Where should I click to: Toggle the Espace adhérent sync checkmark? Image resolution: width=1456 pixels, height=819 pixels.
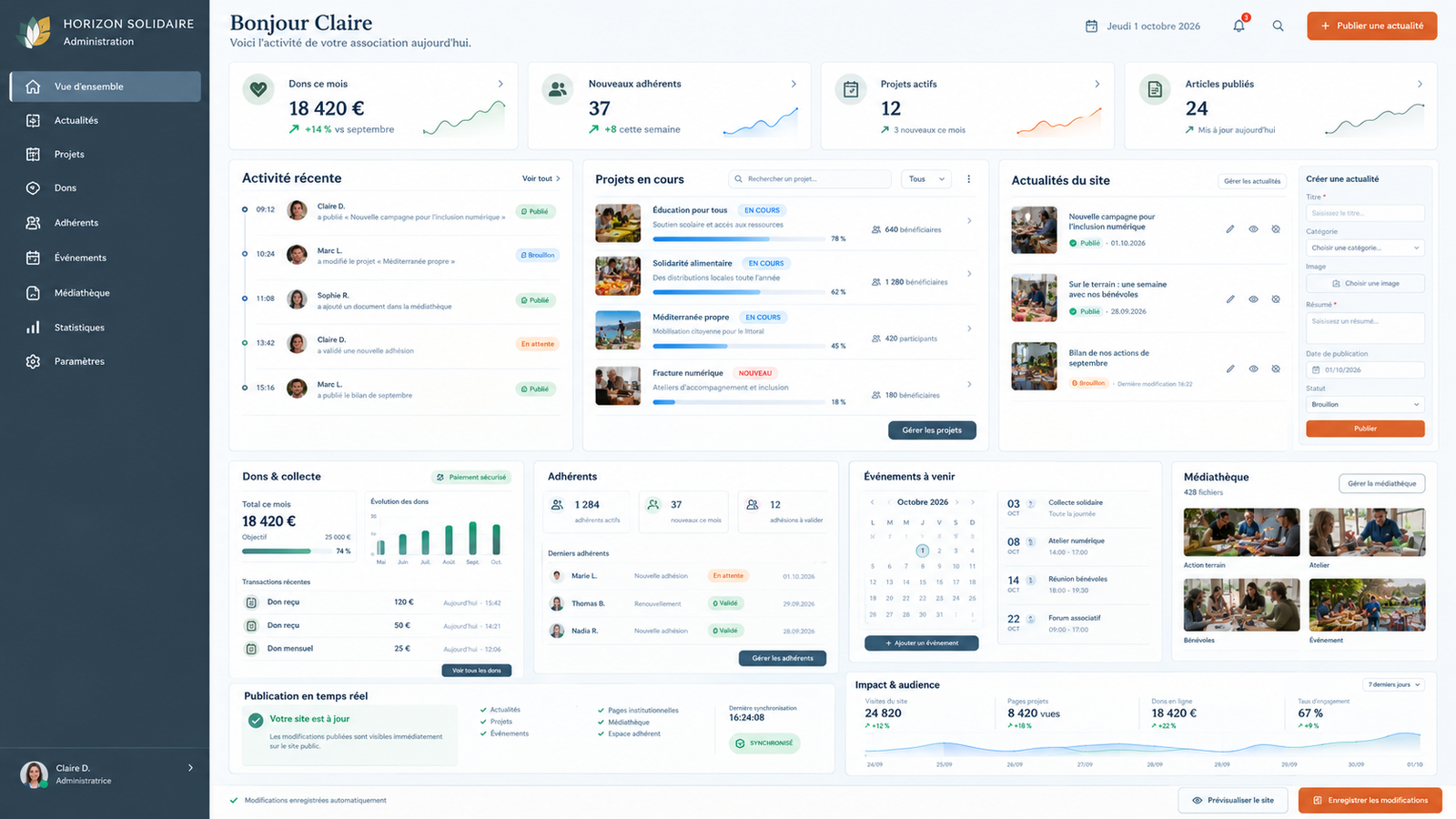coord(601,733)
